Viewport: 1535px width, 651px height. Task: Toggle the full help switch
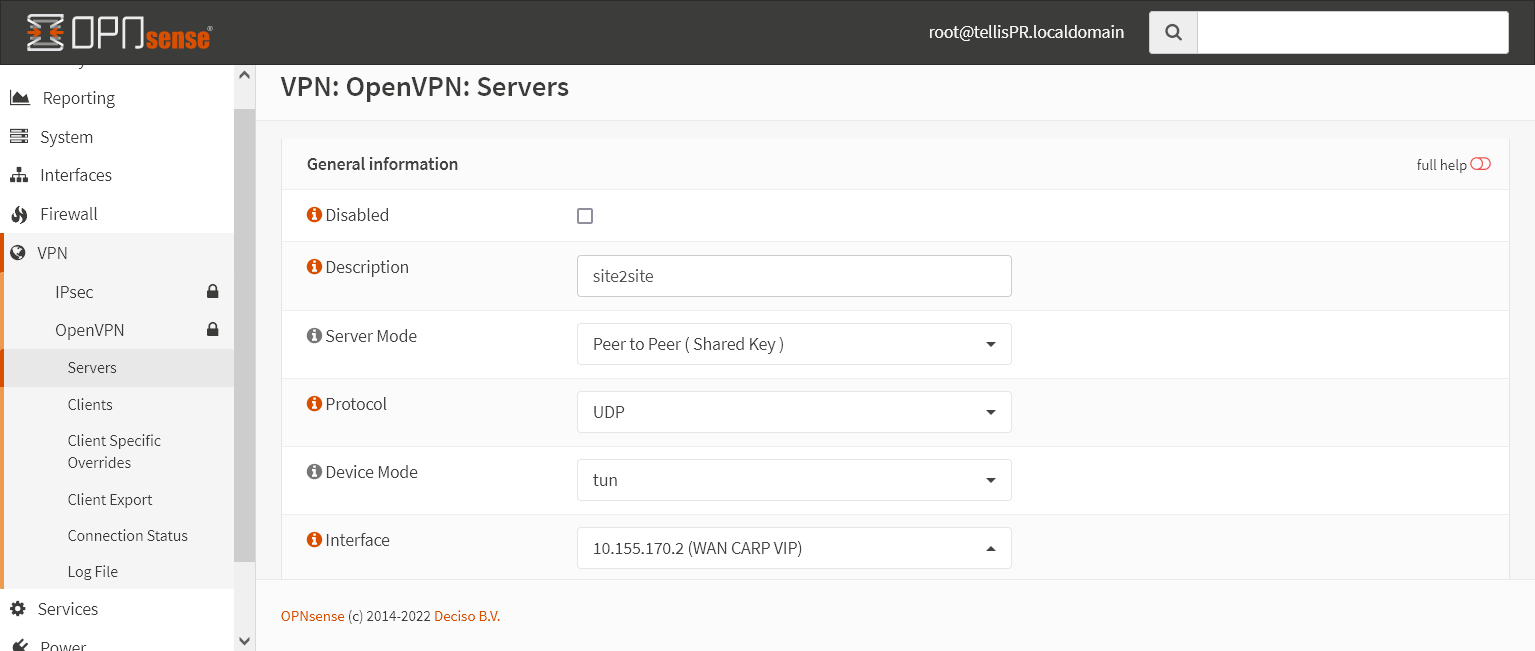point(1480,163)
